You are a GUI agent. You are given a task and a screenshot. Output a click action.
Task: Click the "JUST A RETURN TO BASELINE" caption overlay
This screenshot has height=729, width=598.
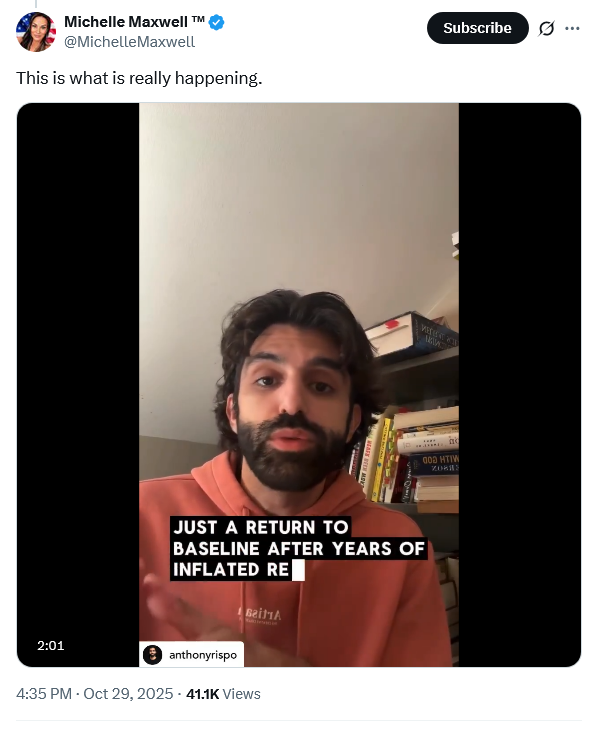pyautogui.click(x=298, y=549)
